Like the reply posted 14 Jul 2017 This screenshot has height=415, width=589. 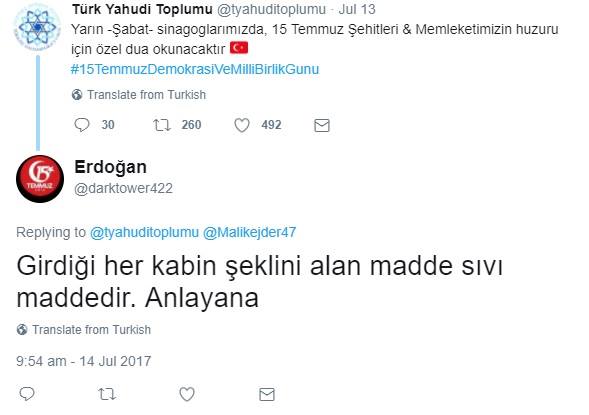click(x=187, y=394)
